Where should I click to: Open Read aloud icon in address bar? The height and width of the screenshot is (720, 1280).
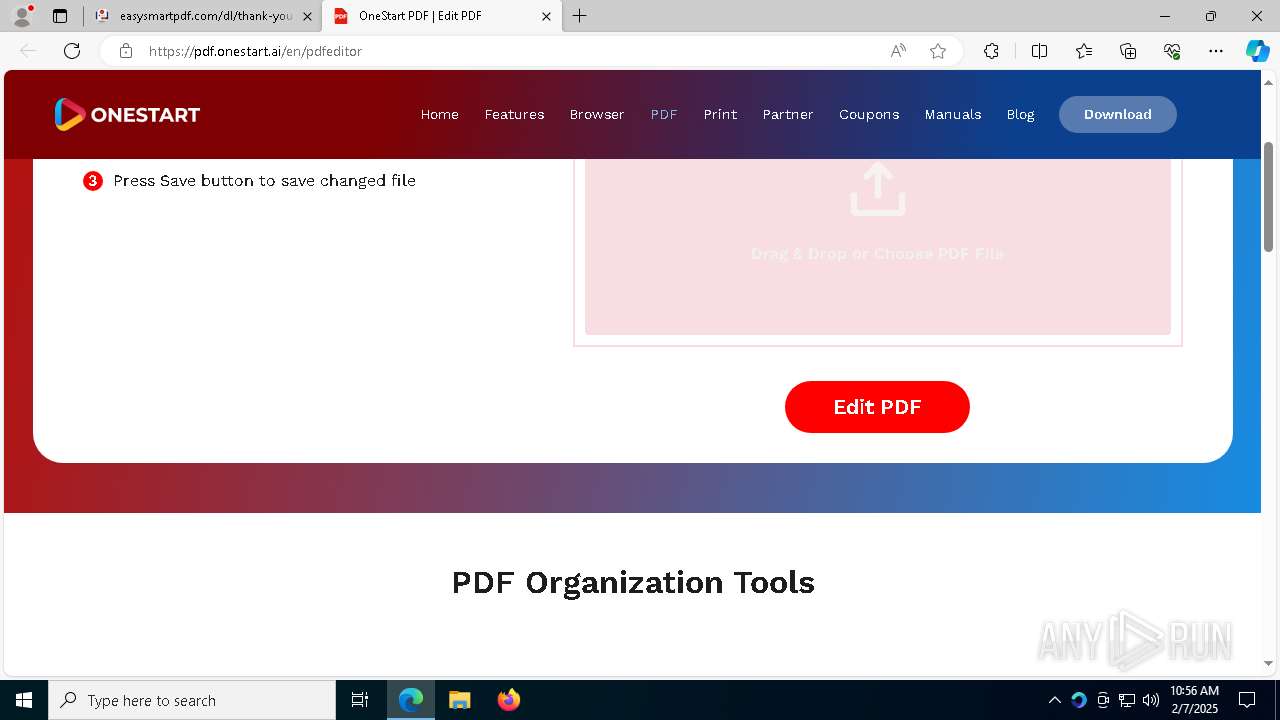[x=898, y=51]
